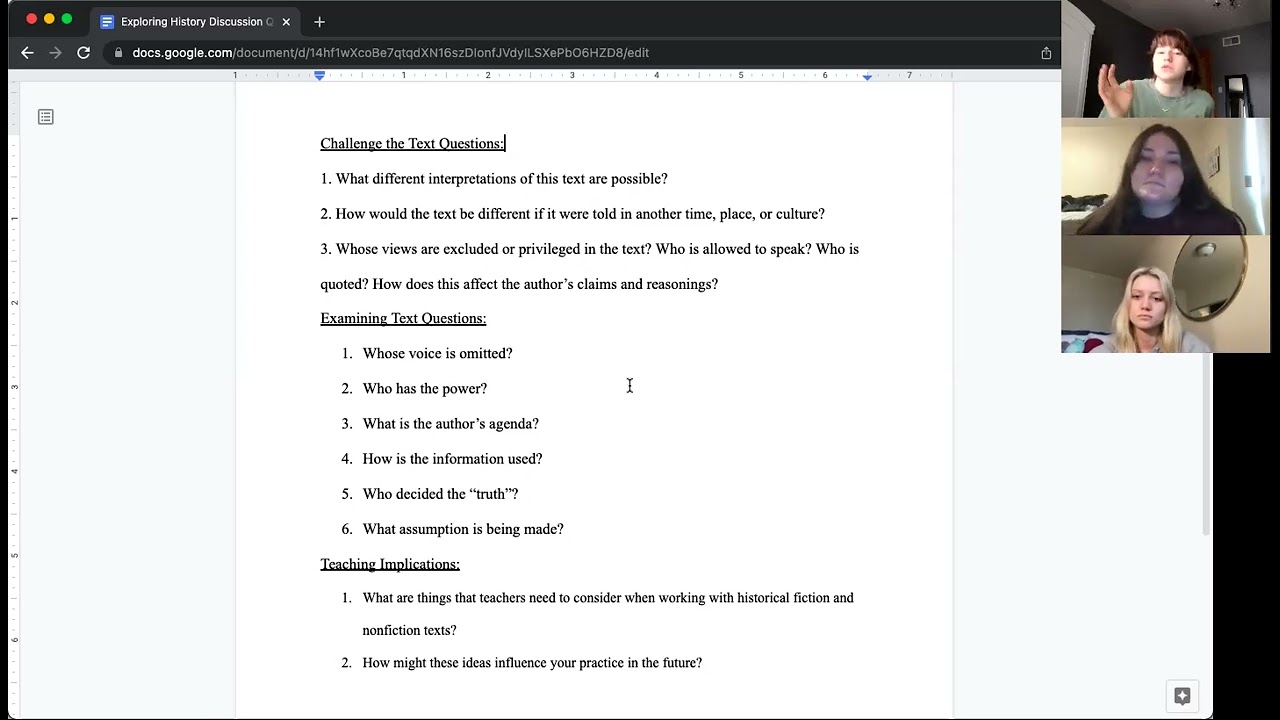Click the macOS yellow minimize button
1280x720 pixels.
coord(49,19)
